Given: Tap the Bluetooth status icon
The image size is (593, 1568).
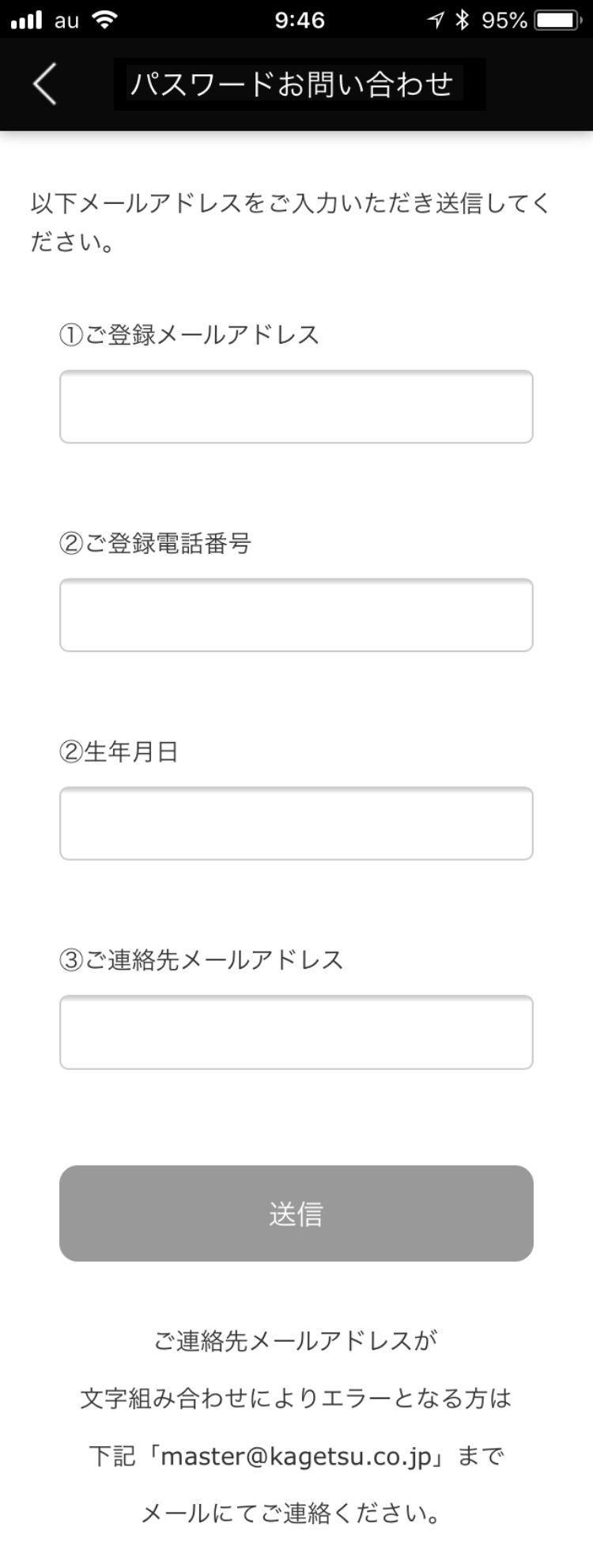Looking at the screenshot, I should (463, 21).
